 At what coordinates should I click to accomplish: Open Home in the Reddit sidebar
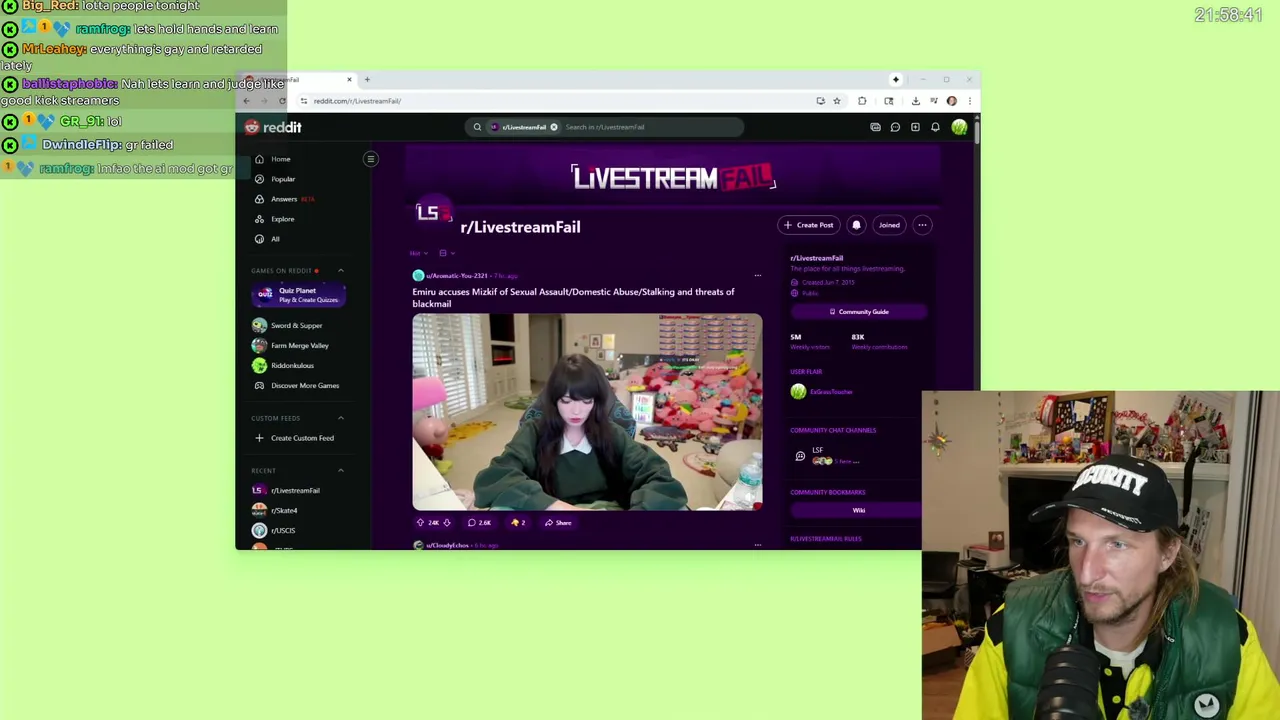pos(280,159)
